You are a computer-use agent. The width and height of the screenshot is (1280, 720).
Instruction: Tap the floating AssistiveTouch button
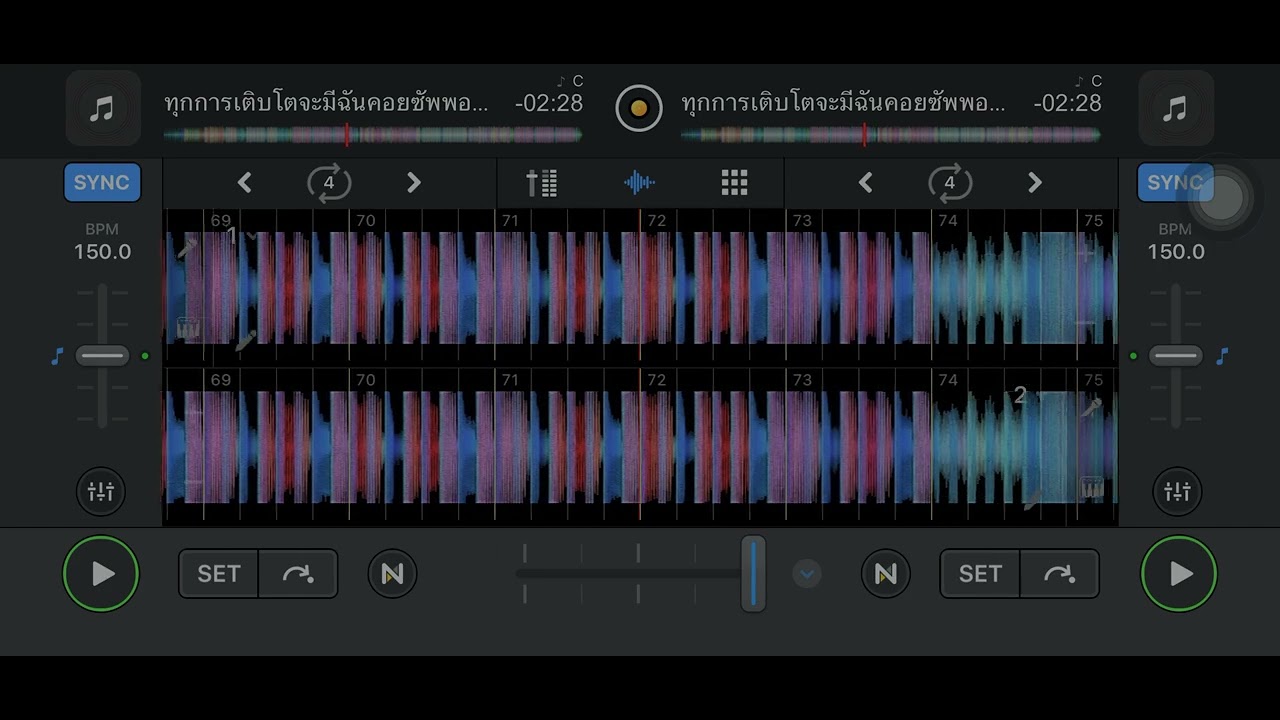[1221, 198]
